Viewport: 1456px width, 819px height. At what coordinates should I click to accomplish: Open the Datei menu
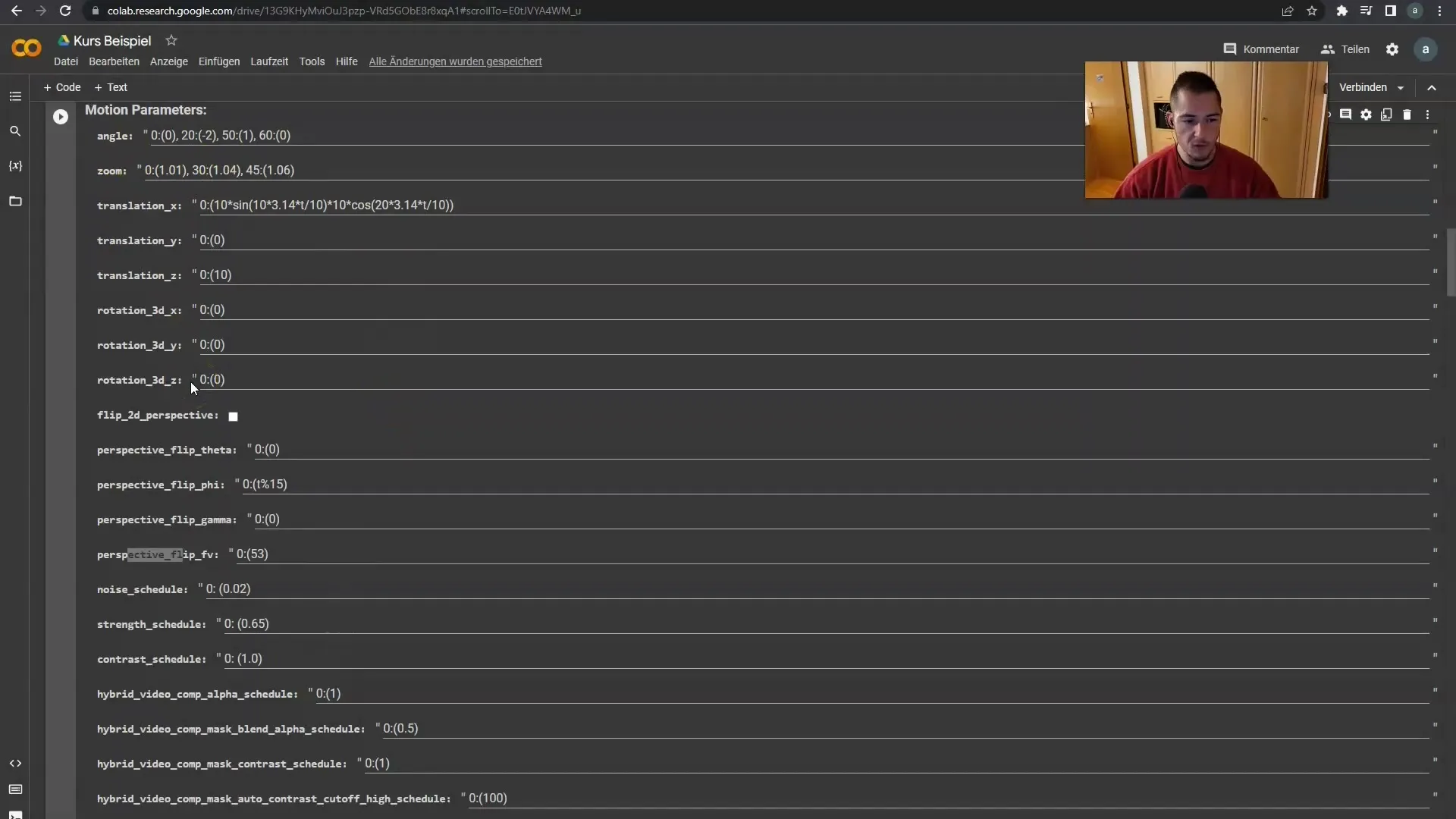point(65,62)
